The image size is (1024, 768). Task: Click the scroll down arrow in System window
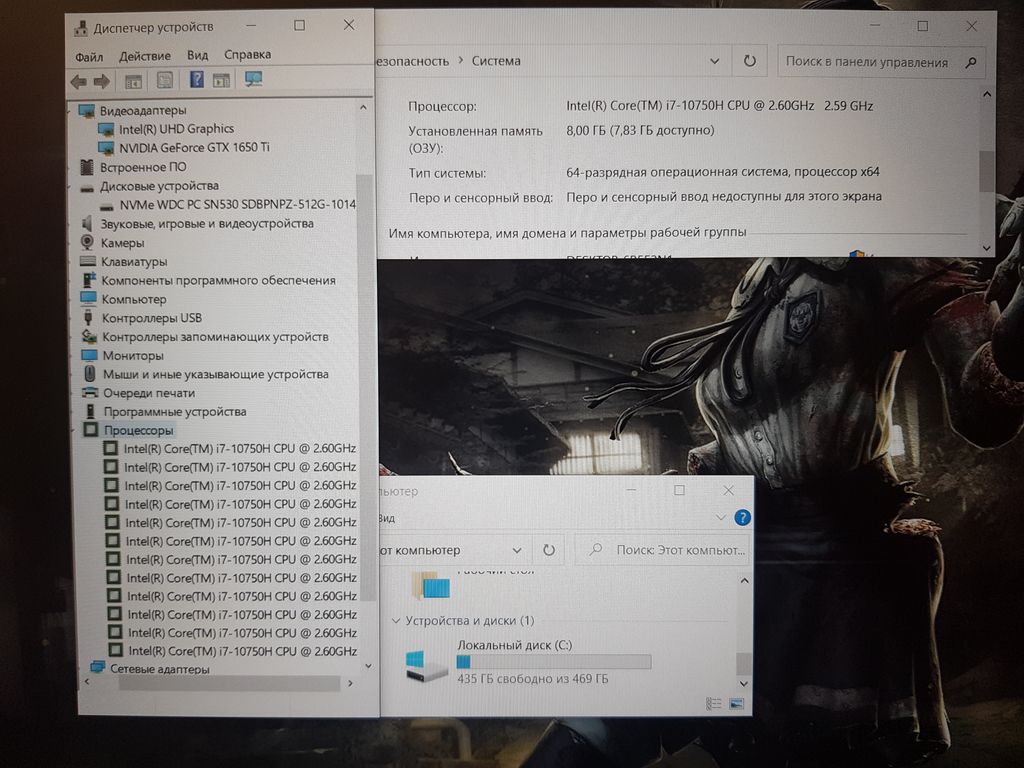(987, 248)
